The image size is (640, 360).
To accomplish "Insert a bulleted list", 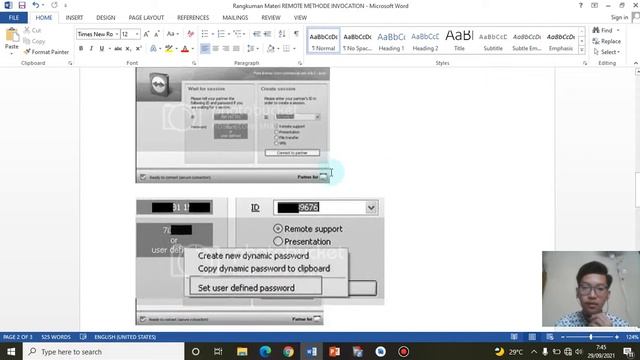I will point(205,34).
